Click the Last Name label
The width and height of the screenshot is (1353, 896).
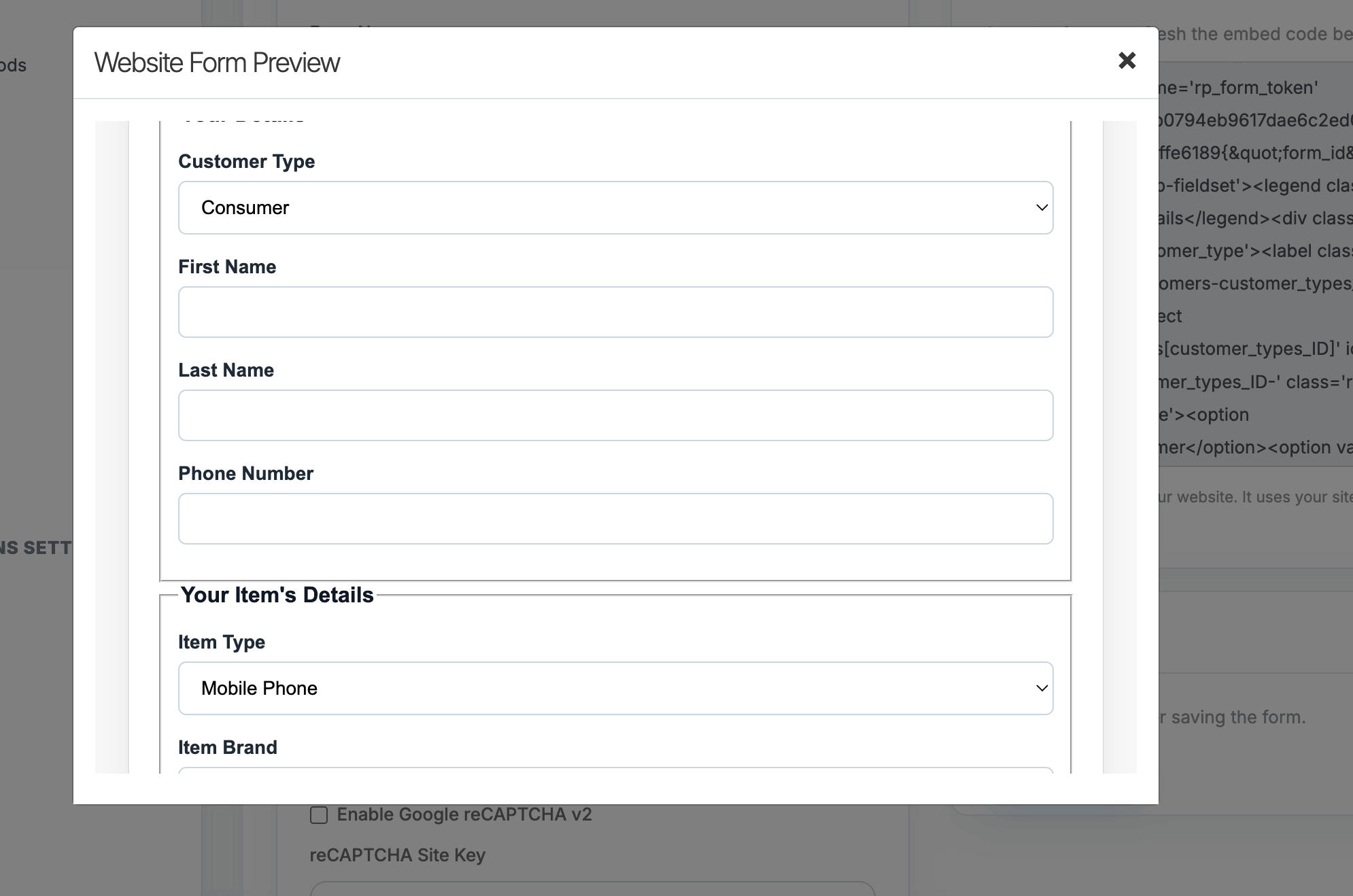(226, 371)
